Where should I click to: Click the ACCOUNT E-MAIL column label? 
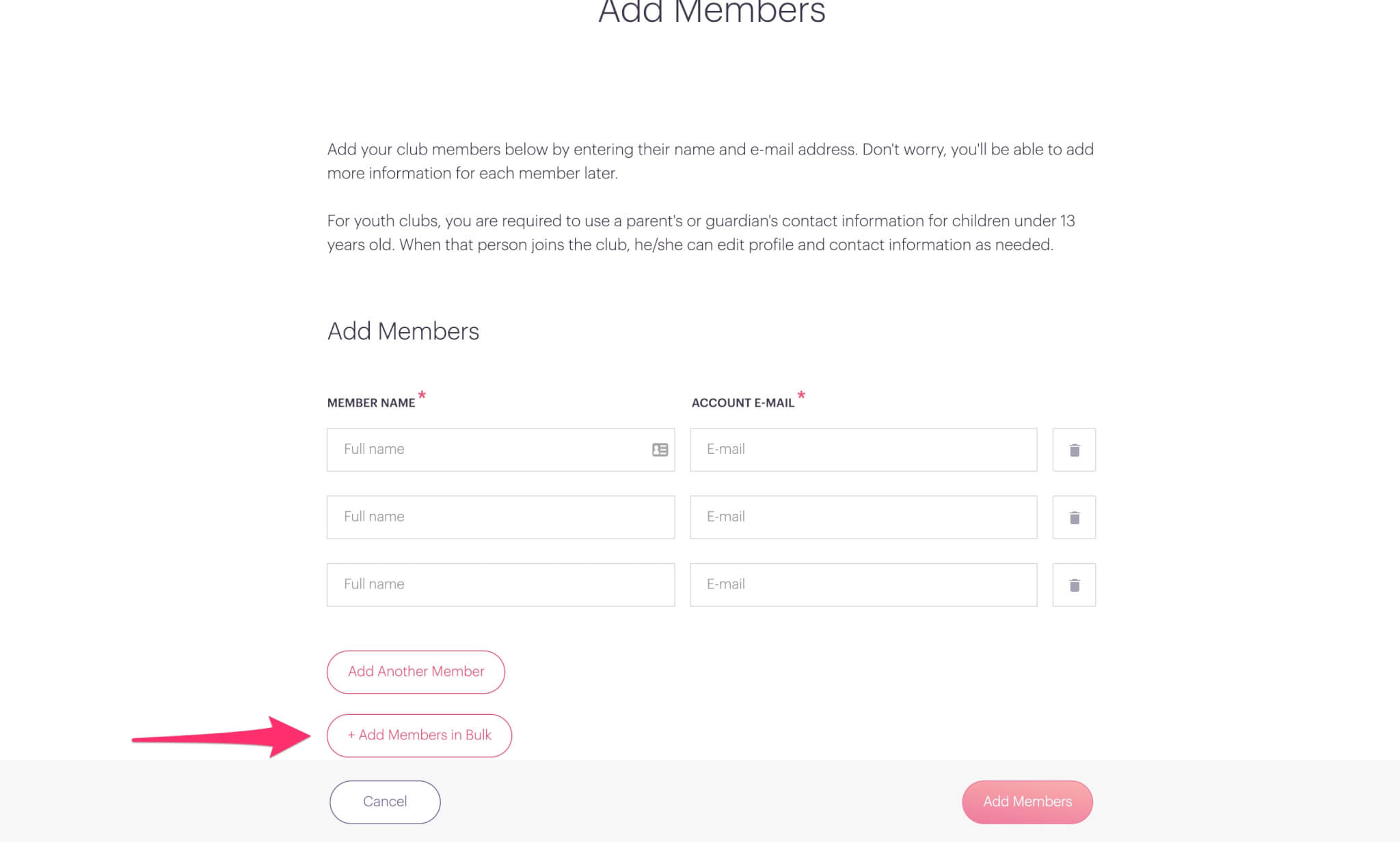742,403
